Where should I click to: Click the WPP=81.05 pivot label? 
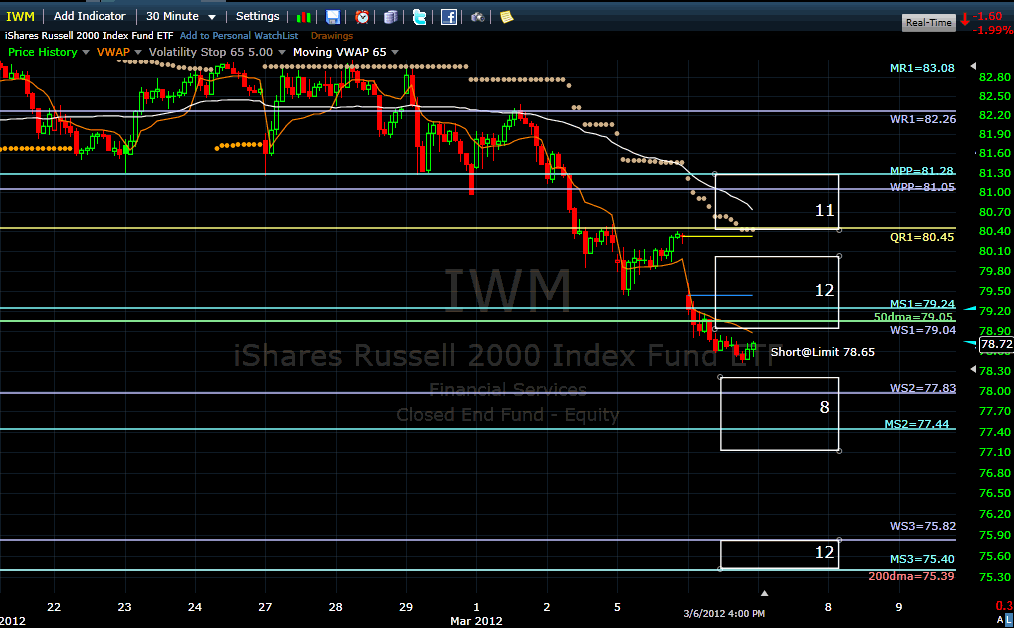tap(923, 188)
